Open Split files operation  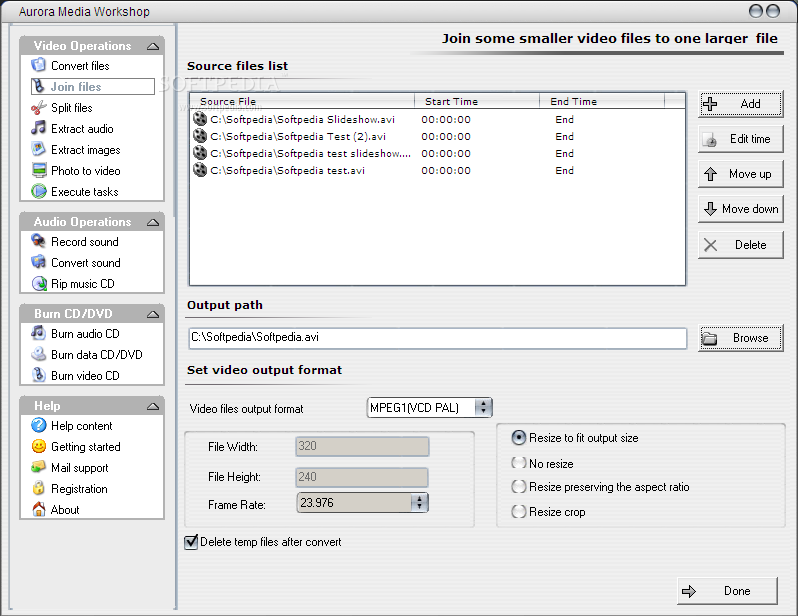72,107
